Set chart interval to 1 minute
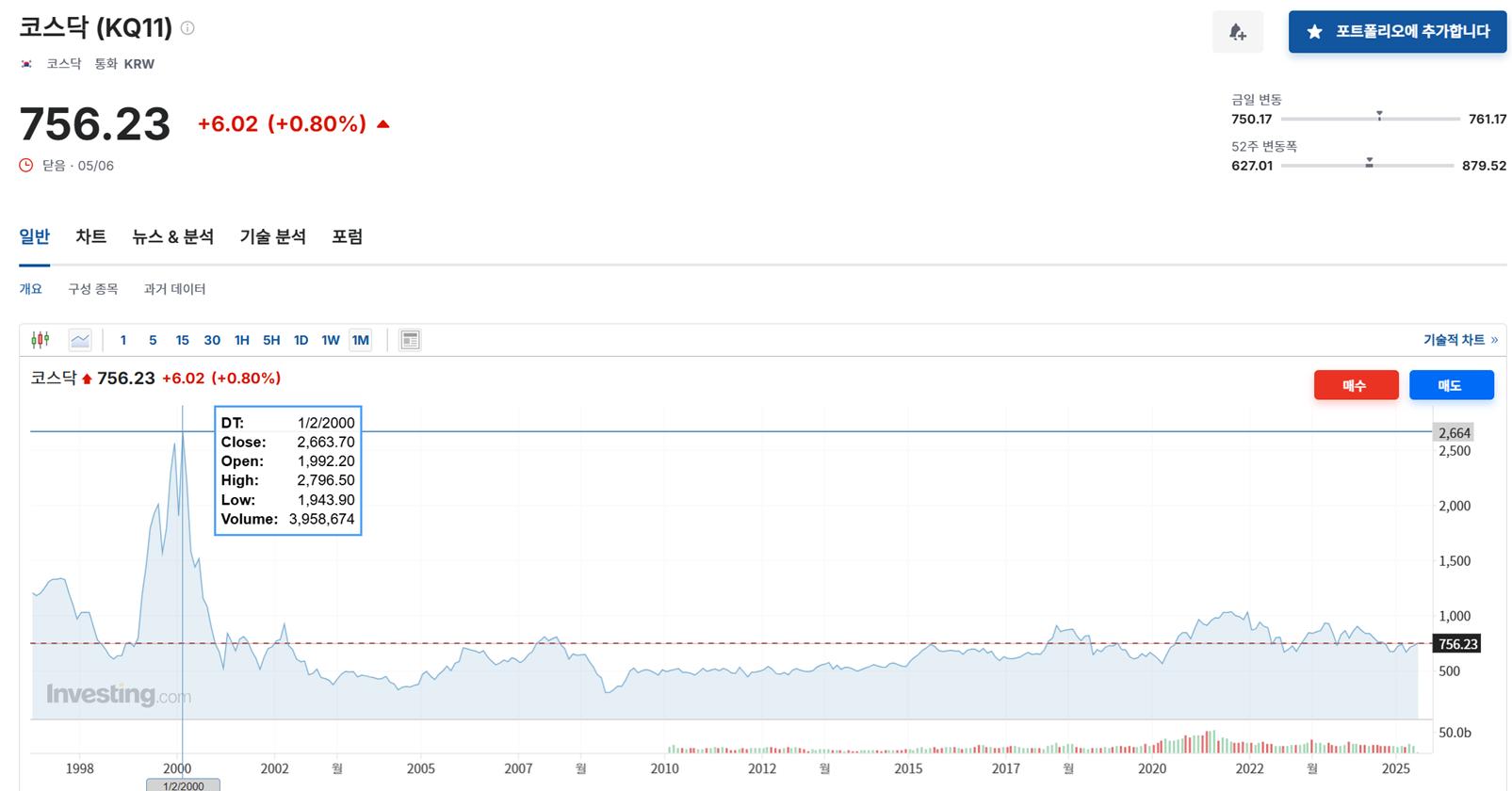The width and height of the screenshot is (1512, 791). 123,340
